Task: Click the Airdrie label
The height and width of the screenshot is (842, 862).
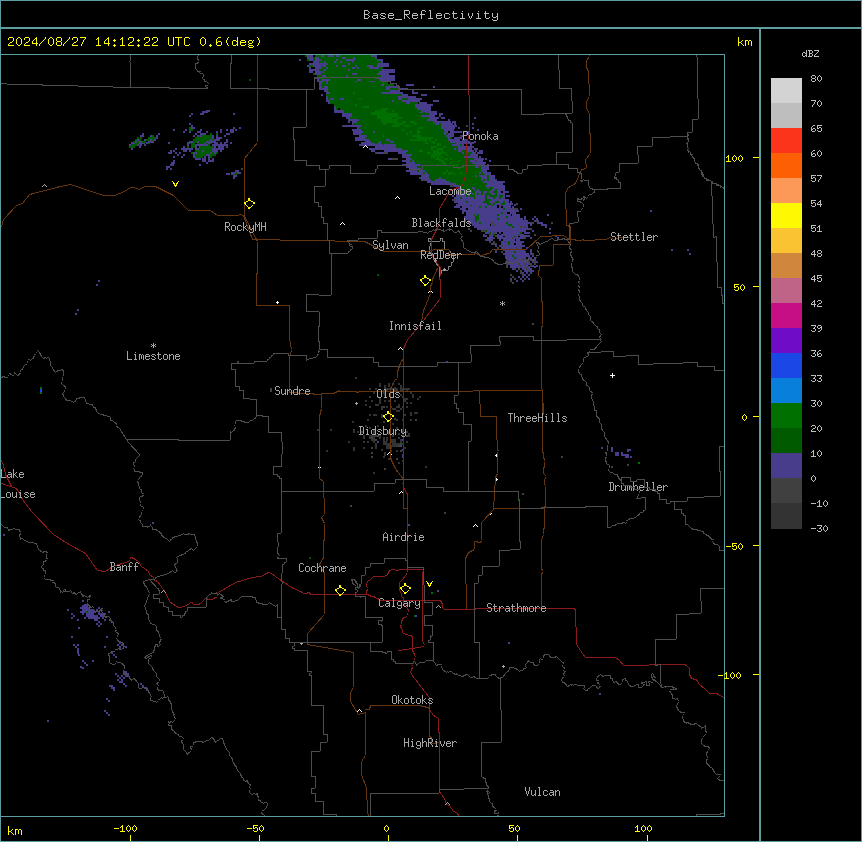Action: tap(403, 537)
